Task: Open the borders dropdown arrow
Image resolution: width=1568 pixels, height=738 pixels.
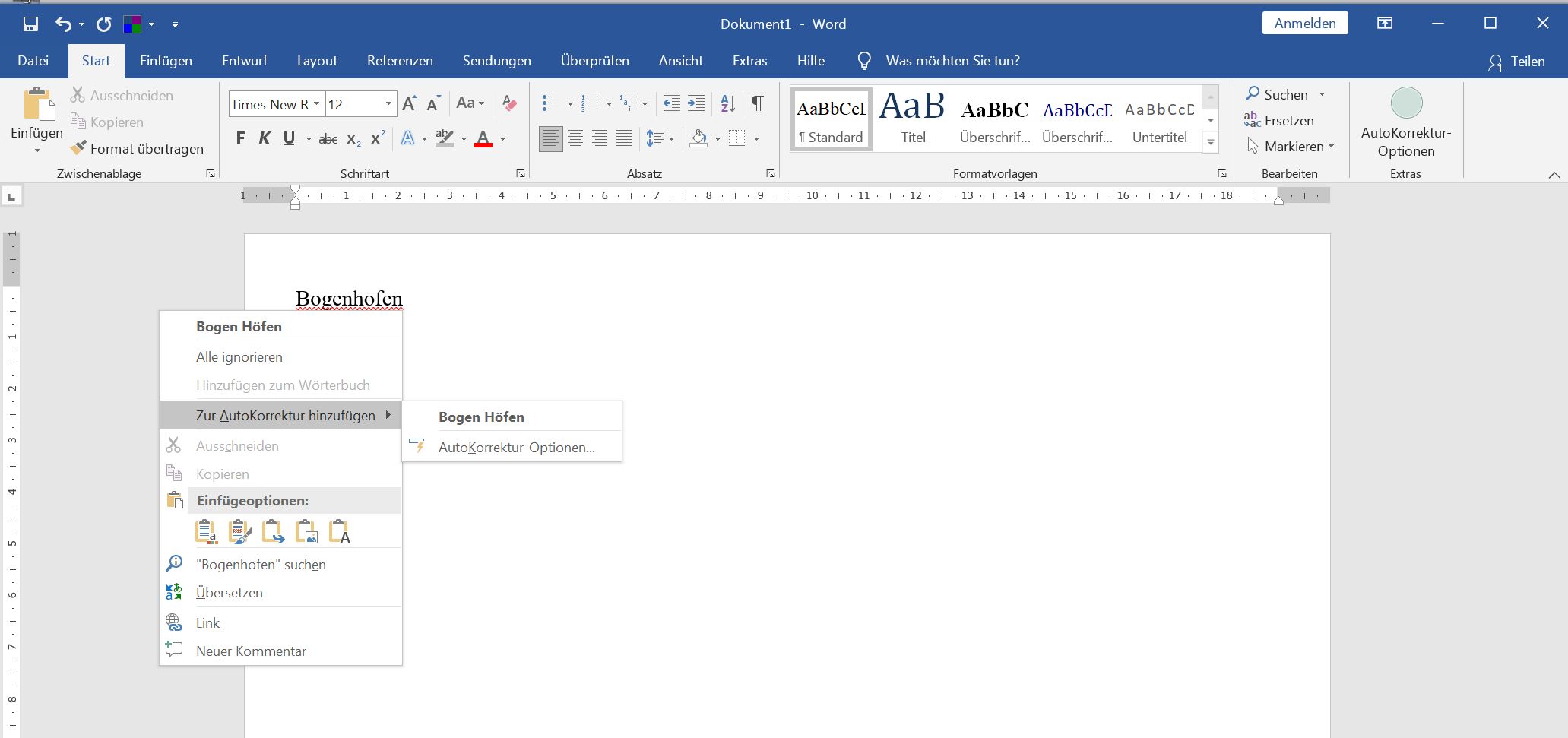Action: tap(756, 139)
